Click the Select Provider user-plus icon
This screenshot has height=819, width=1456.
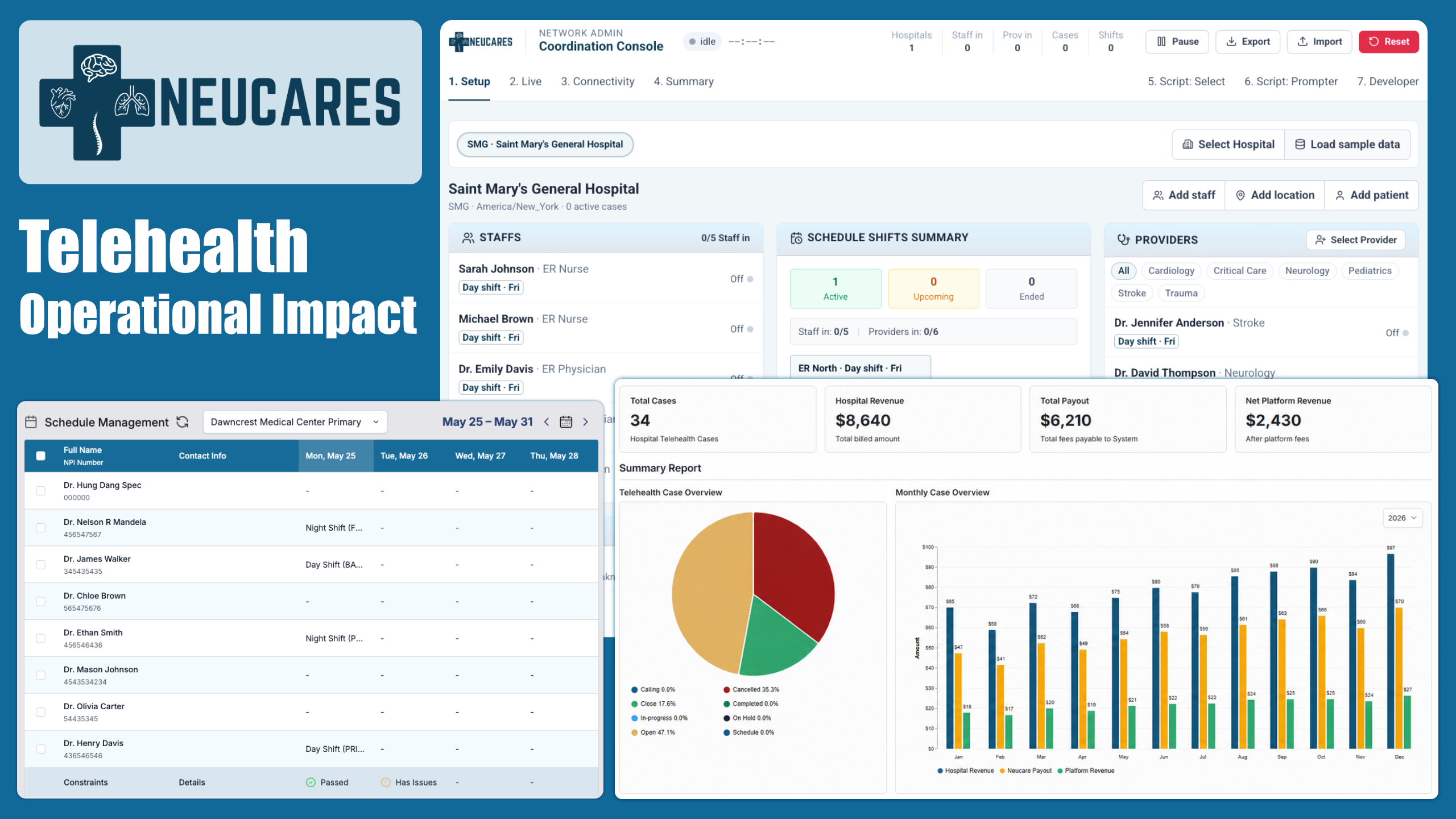[1321, 240]
